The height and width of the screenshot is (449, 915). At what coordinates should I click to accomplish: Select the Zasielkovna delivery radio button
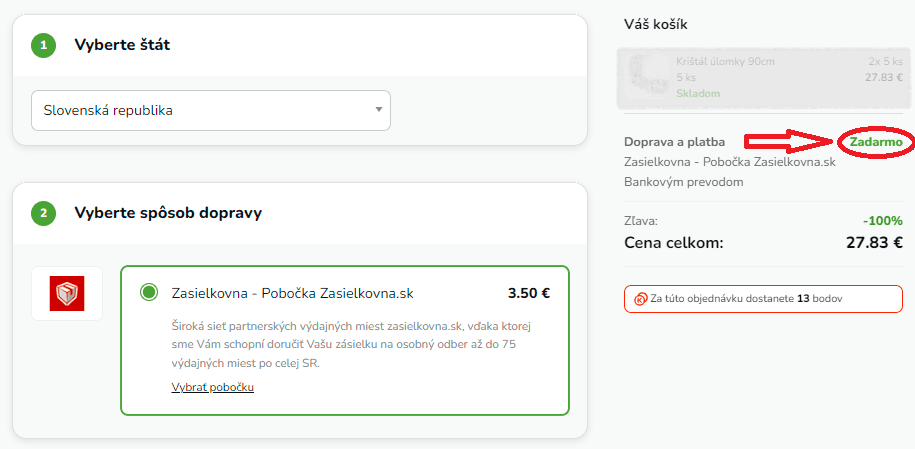(149, 293)
